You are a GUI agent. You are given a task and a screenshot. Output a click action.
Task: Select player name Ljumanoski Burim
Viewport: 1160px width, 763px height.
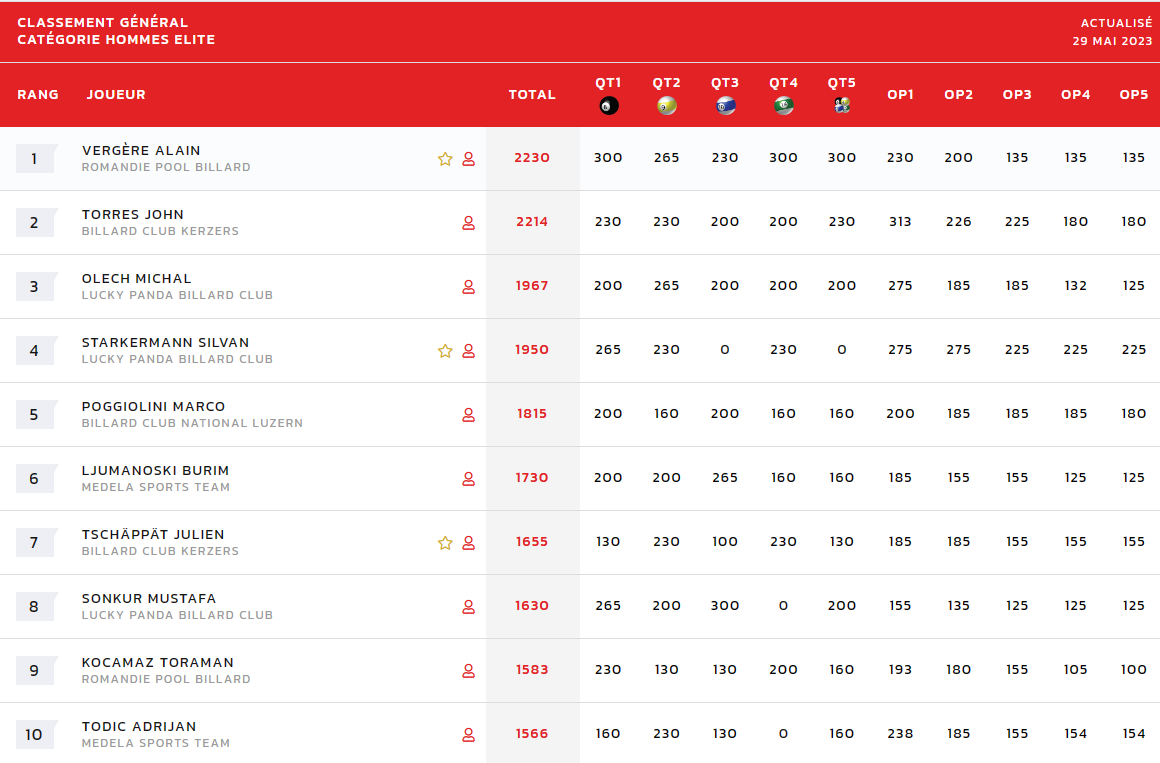(x=155, y=471)
